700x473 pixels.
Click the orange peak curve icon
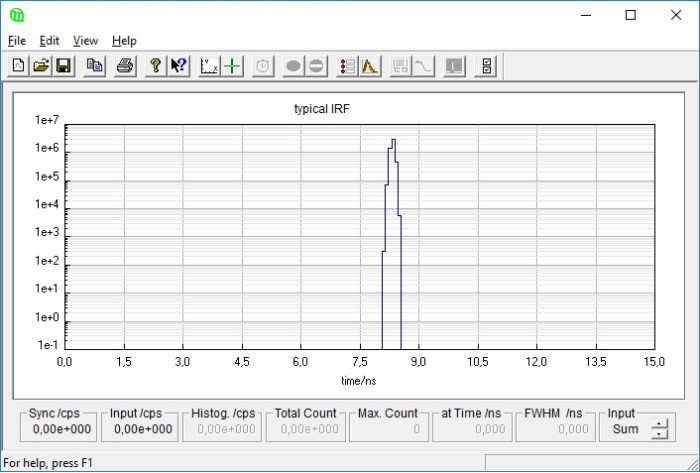pos(370,67)
